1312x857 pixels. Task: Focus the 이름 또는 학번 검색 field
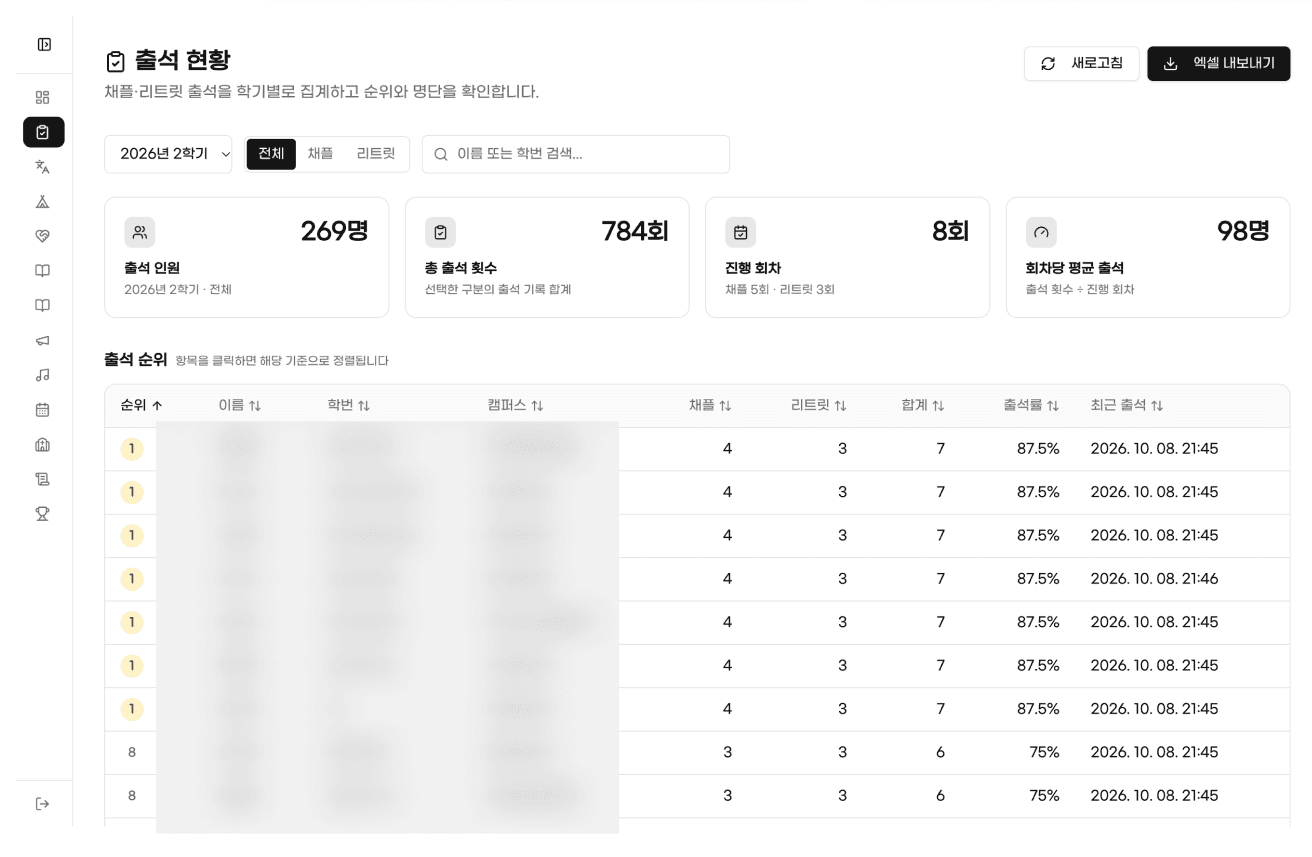pos(576,154)
